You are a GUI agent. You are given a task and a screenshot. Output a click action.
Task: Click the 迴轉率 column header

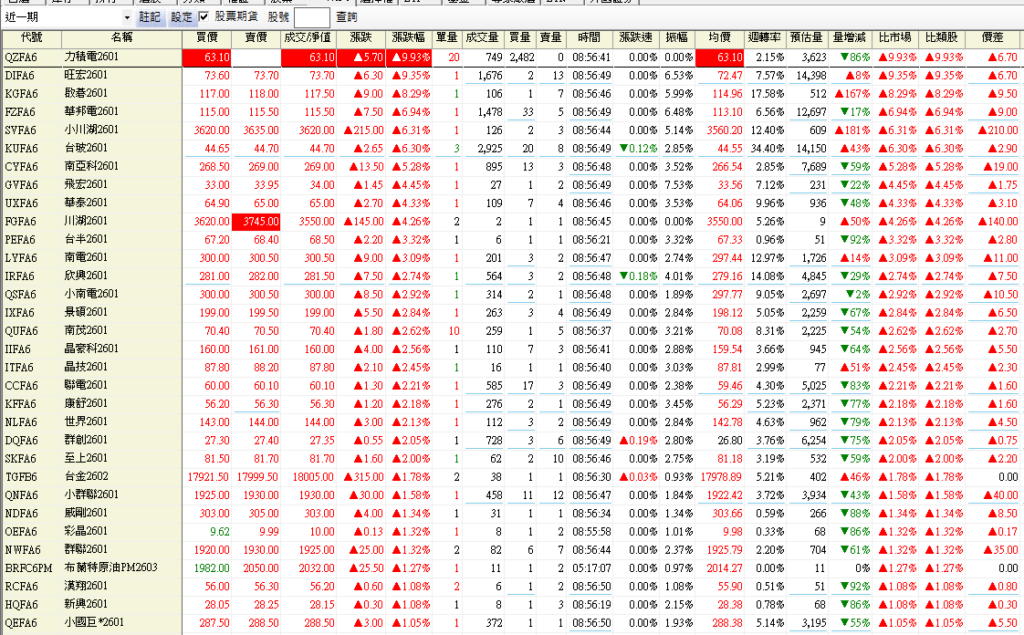[768, 37]
